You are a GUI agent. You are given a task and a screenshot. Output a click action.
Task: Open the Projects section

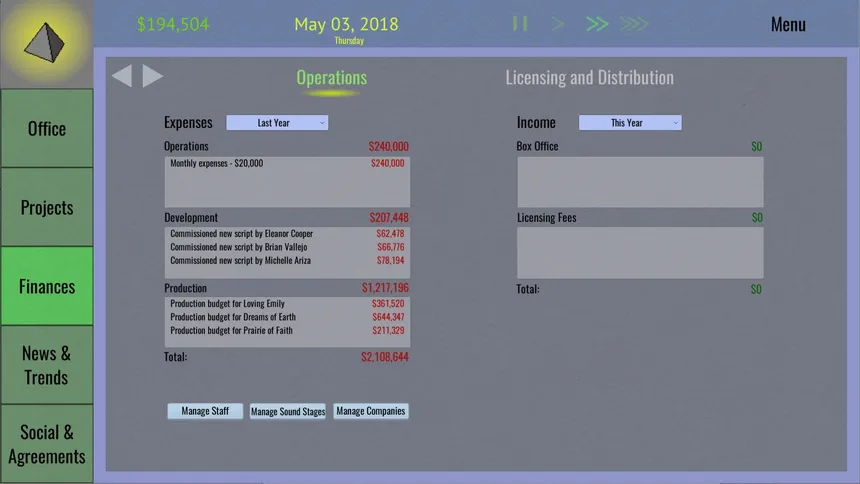click(x=47, y=207)
